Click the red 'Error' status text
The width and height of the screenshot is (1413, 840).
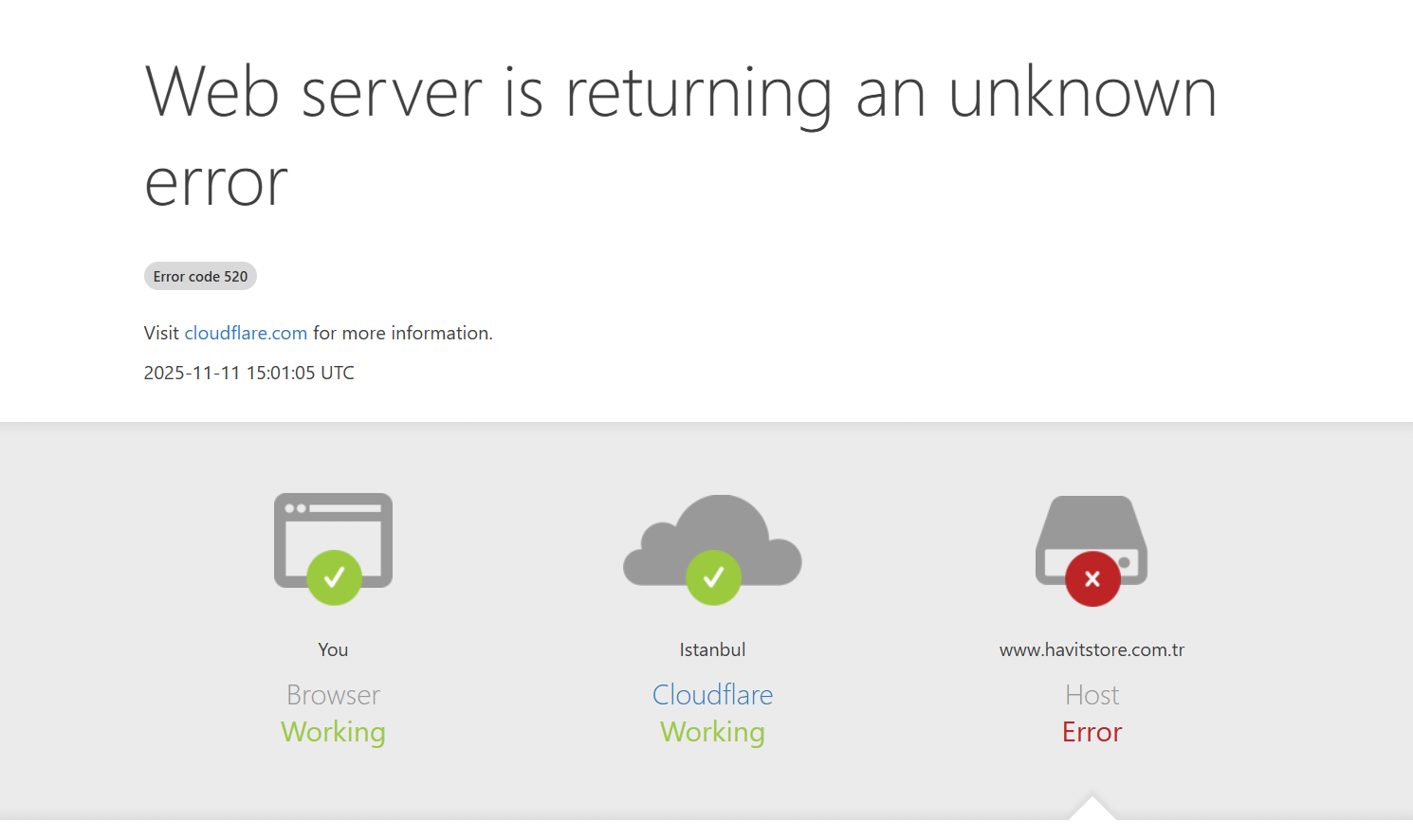click(1092, 732)
